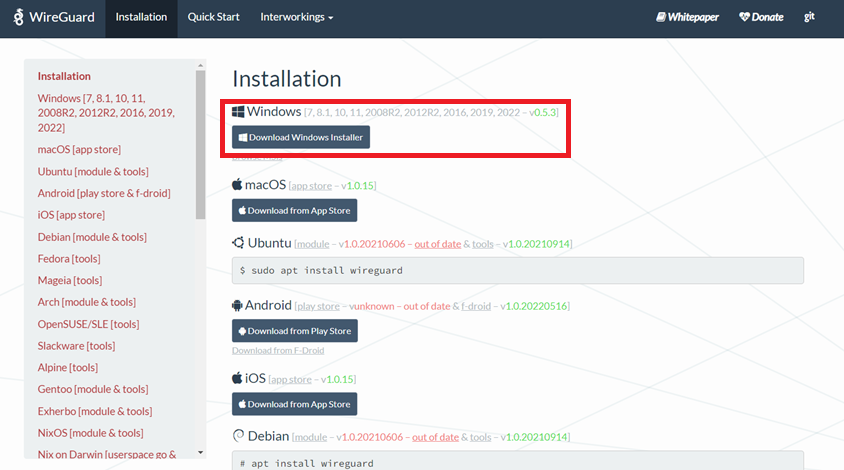Viewport: 844px width, 470px height.
Task: Open the Whitepaper link
Action: click(x=688, y=18)
